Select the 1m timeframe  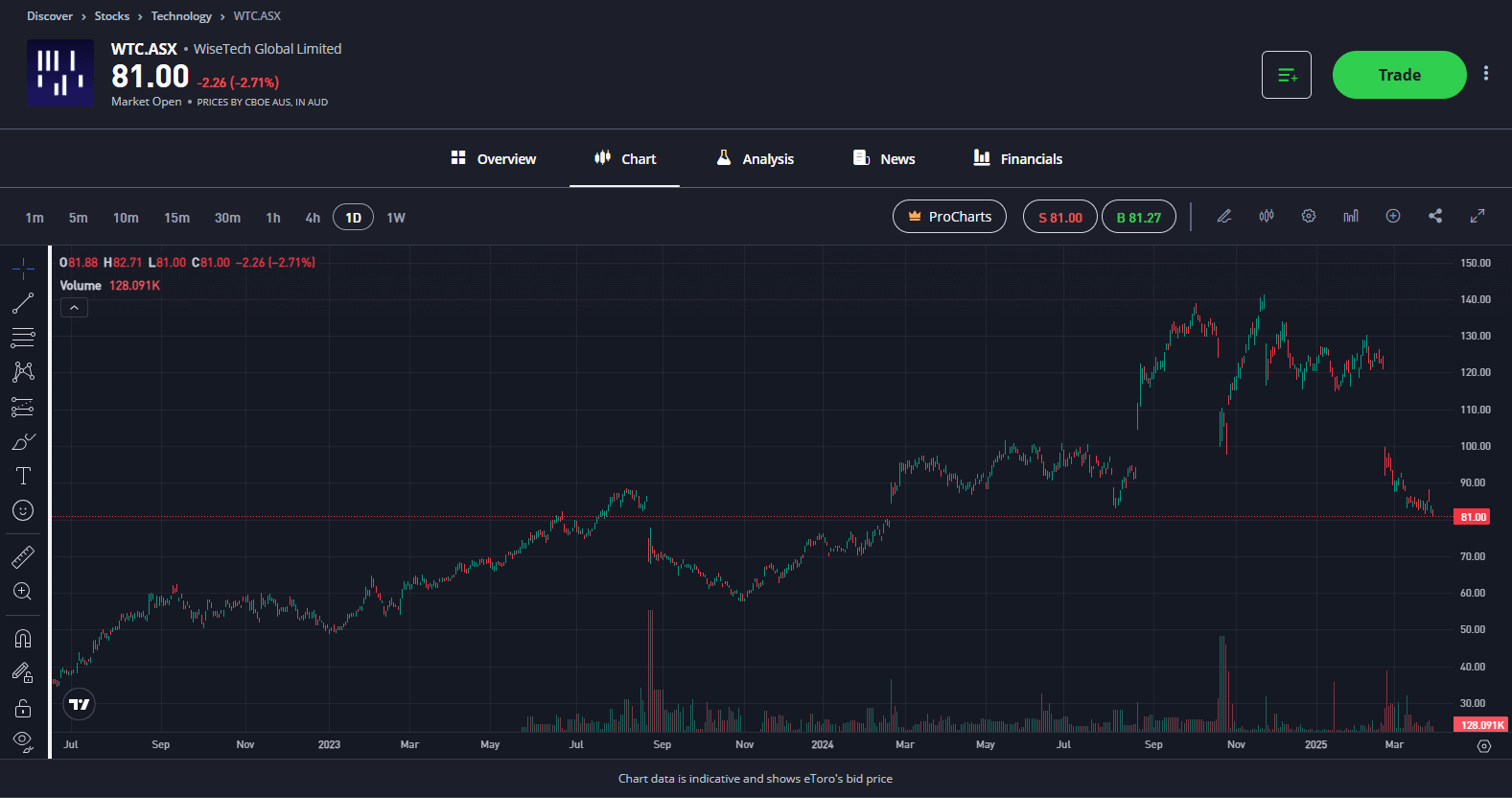(35, 218)
